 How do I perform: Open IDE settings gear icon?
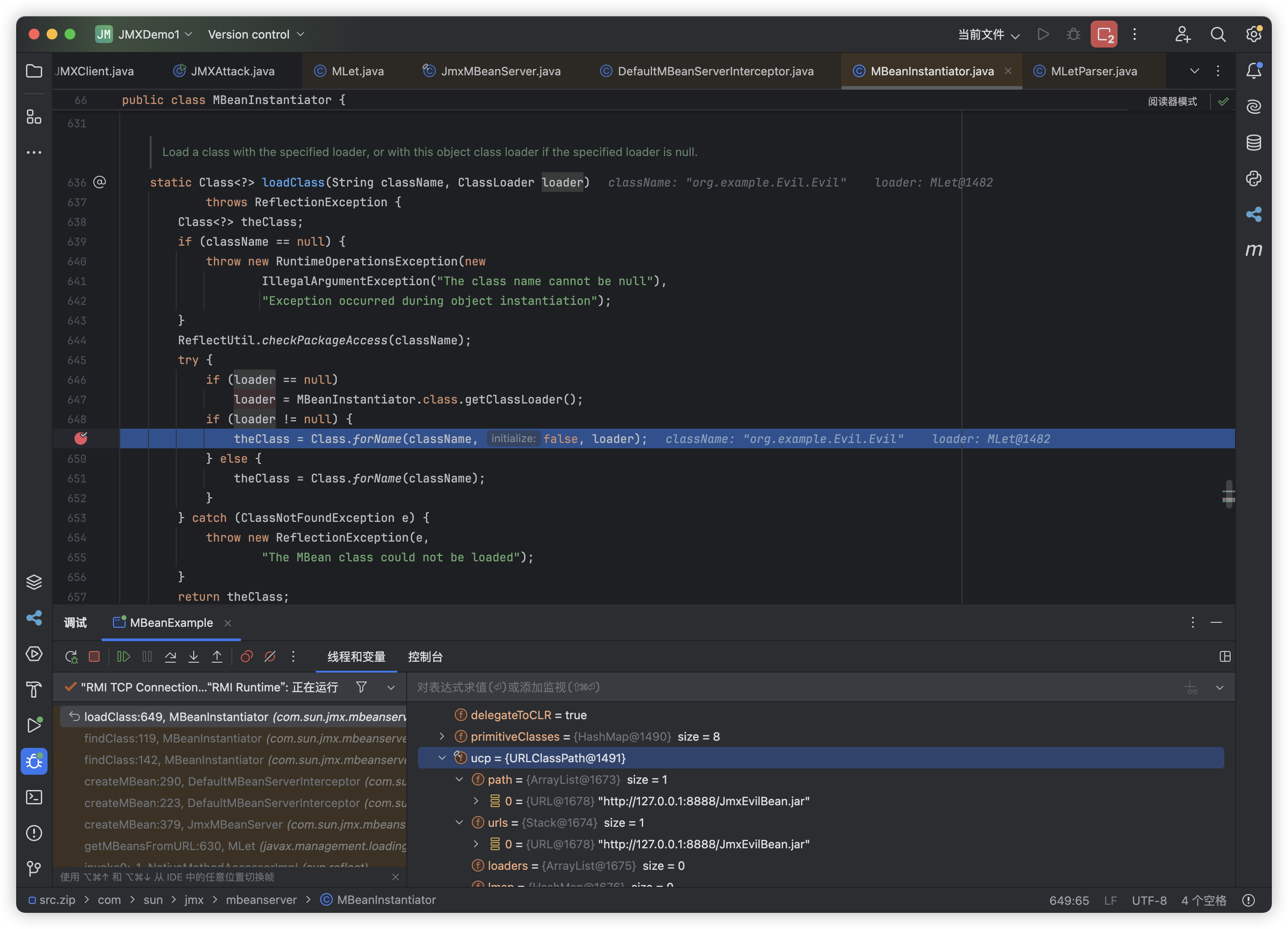click(1253, 34)
